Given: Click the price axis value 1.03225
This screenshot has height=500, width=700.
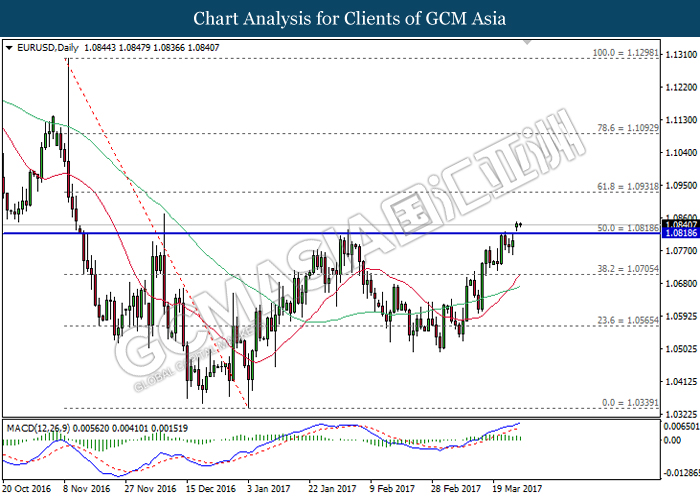Looking at the screenshot, I should (x=681, y=414).
